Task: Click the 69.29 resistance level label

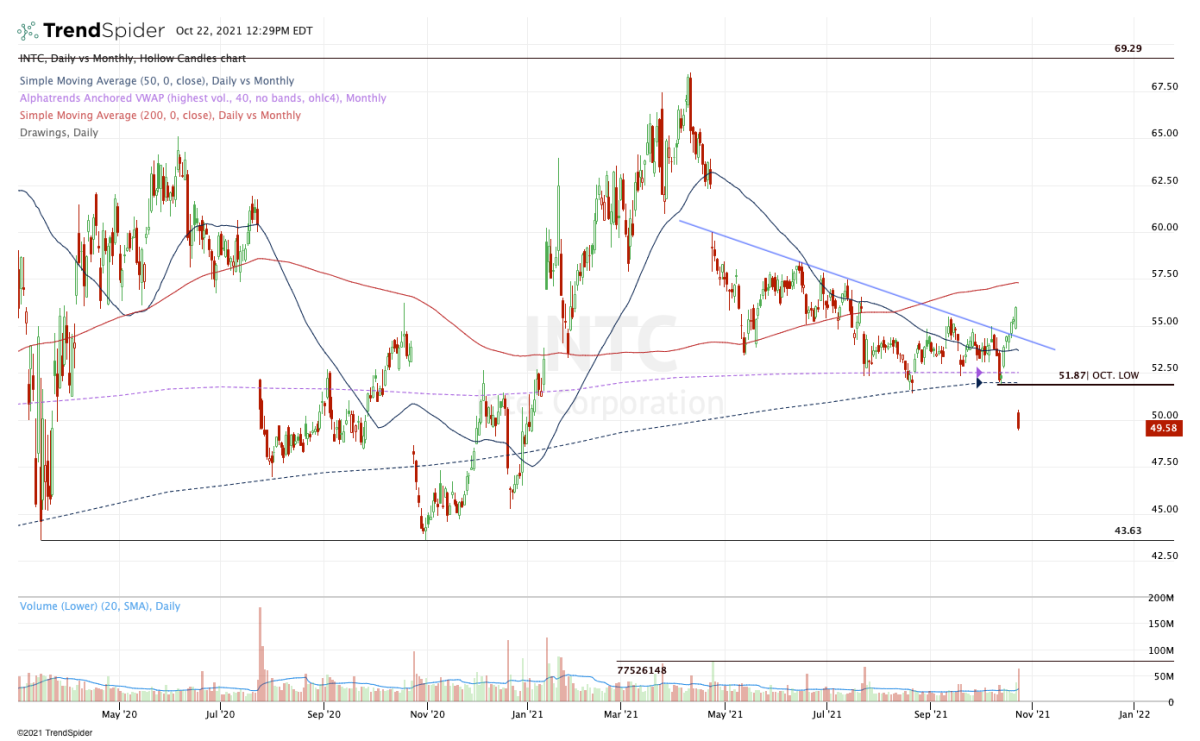Action: 1128,48
